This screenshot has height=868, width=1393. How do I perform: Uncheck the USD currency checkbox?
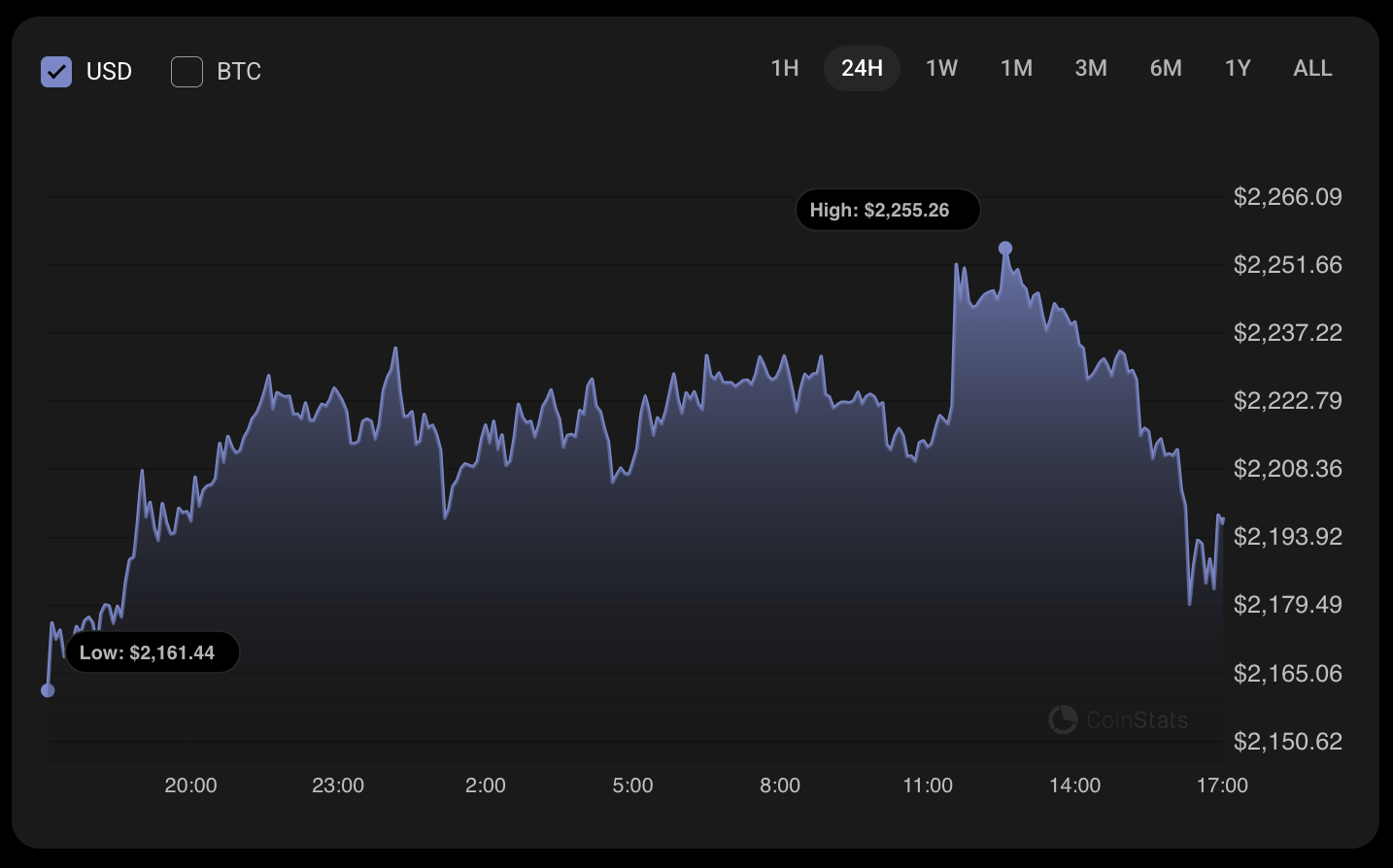tap(56, 71)
